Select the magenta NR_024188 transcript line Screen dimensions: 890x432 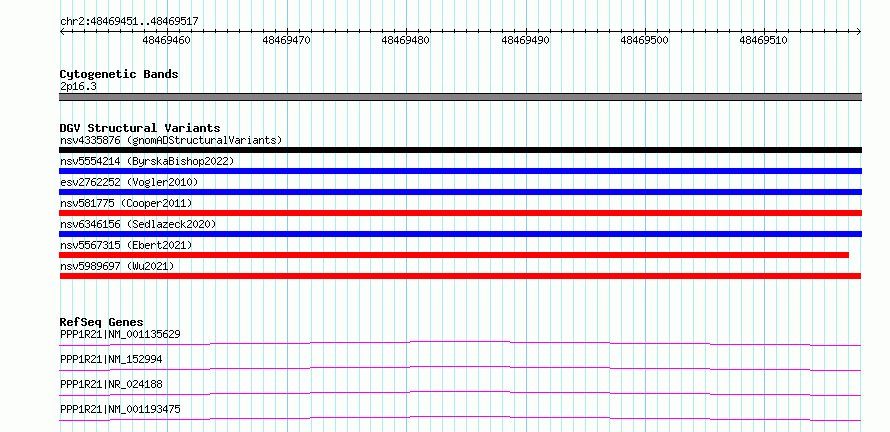click(460, 393)
